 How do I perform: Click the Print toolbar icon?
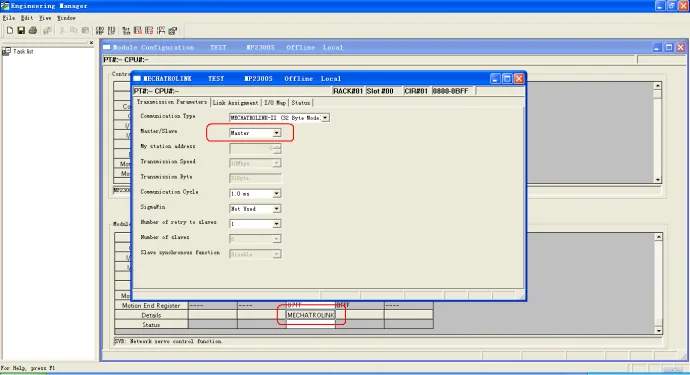[33, 30]
